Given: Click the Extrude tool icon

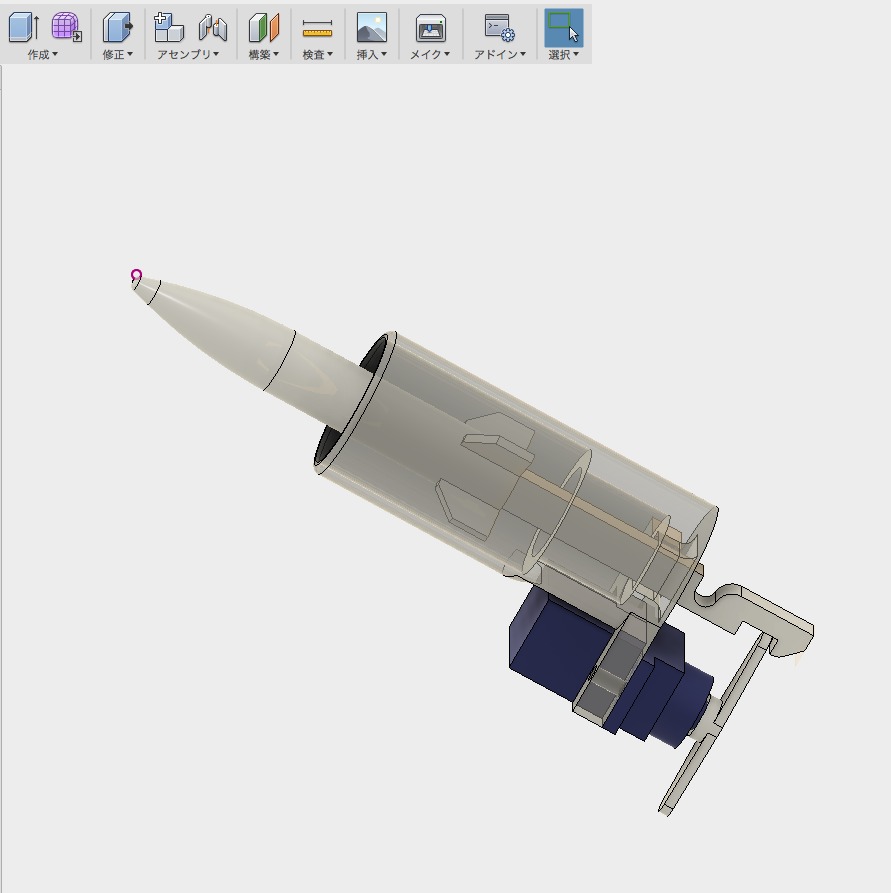Looking at the screenshot, I should [x=22, y=27].
